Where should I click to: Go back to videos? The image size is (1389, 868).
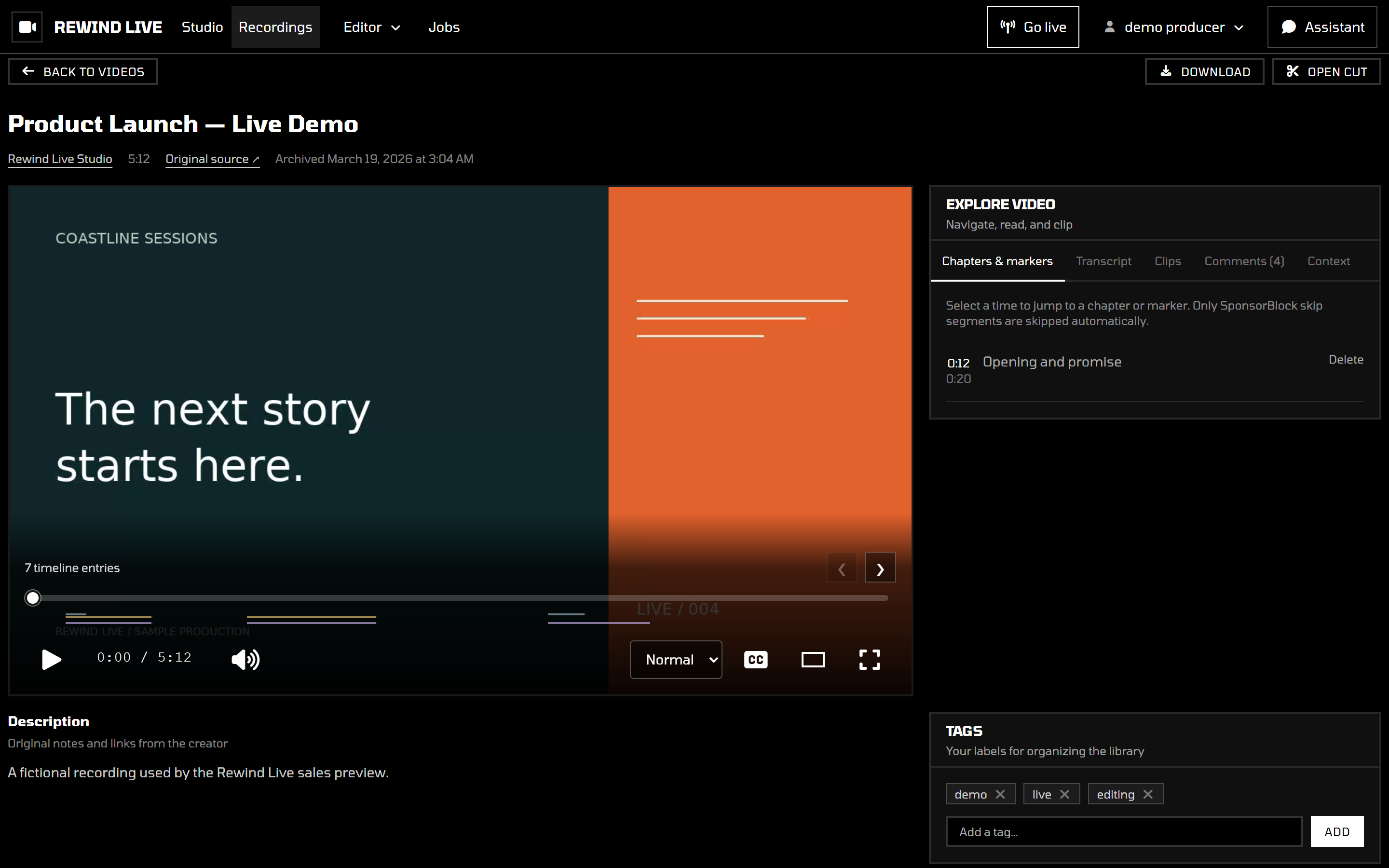click(82, 72)
